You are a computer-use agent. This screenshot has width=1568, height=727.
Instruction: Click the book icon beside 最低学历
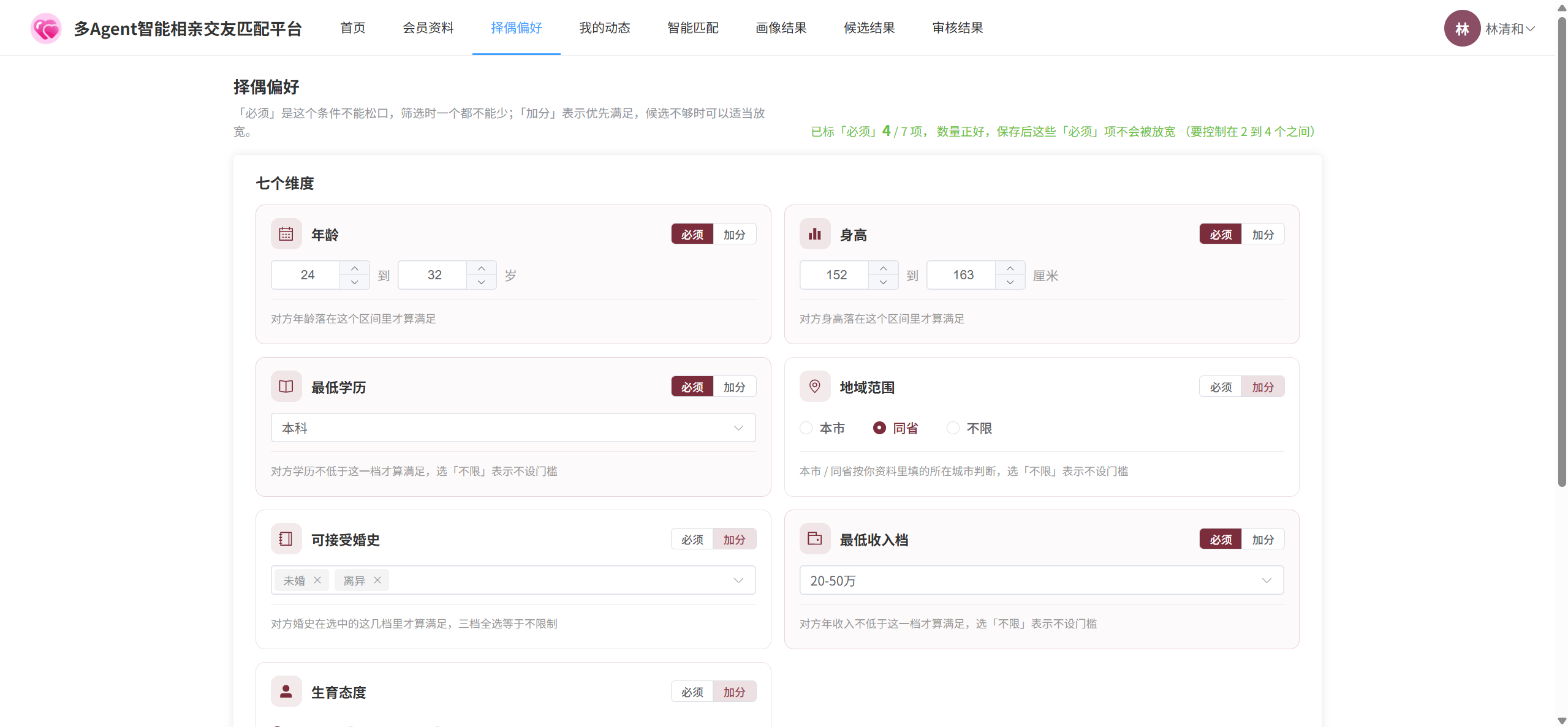click(x=286, y=386)
